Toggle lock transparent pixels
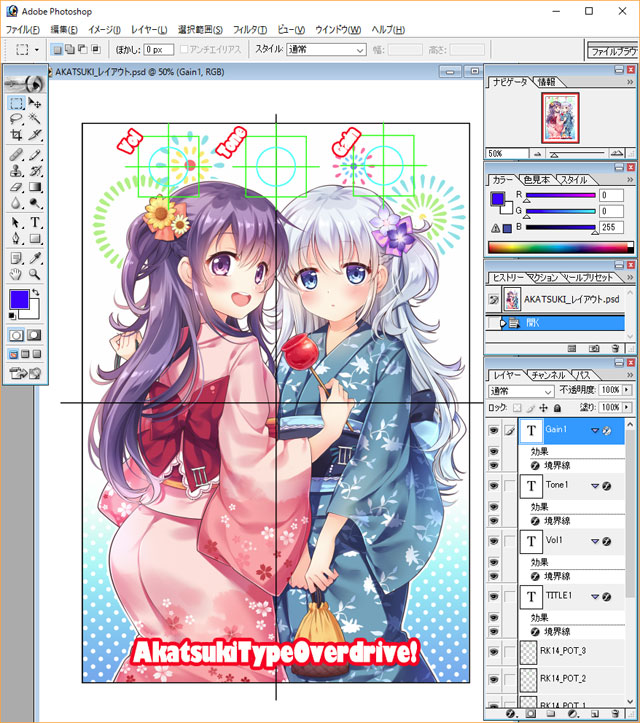This screenshot has height=723, width=640. (517, 408)
